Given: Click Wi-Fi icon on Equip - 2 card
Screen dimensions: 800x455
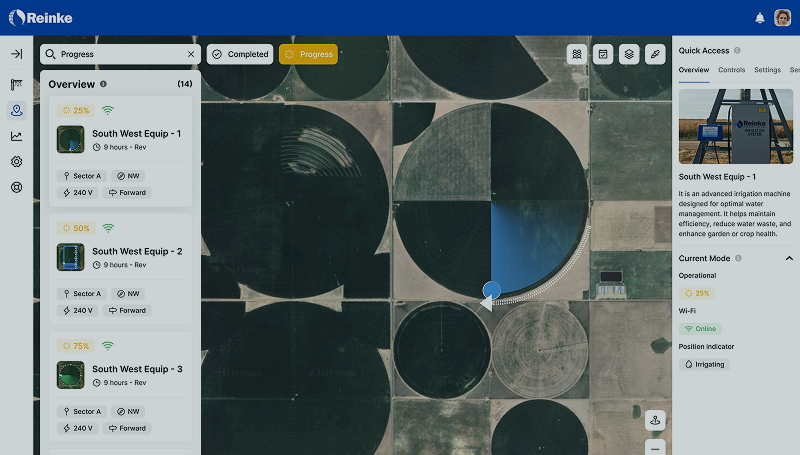Looking at the screenshot, I should tap(108, 228).
